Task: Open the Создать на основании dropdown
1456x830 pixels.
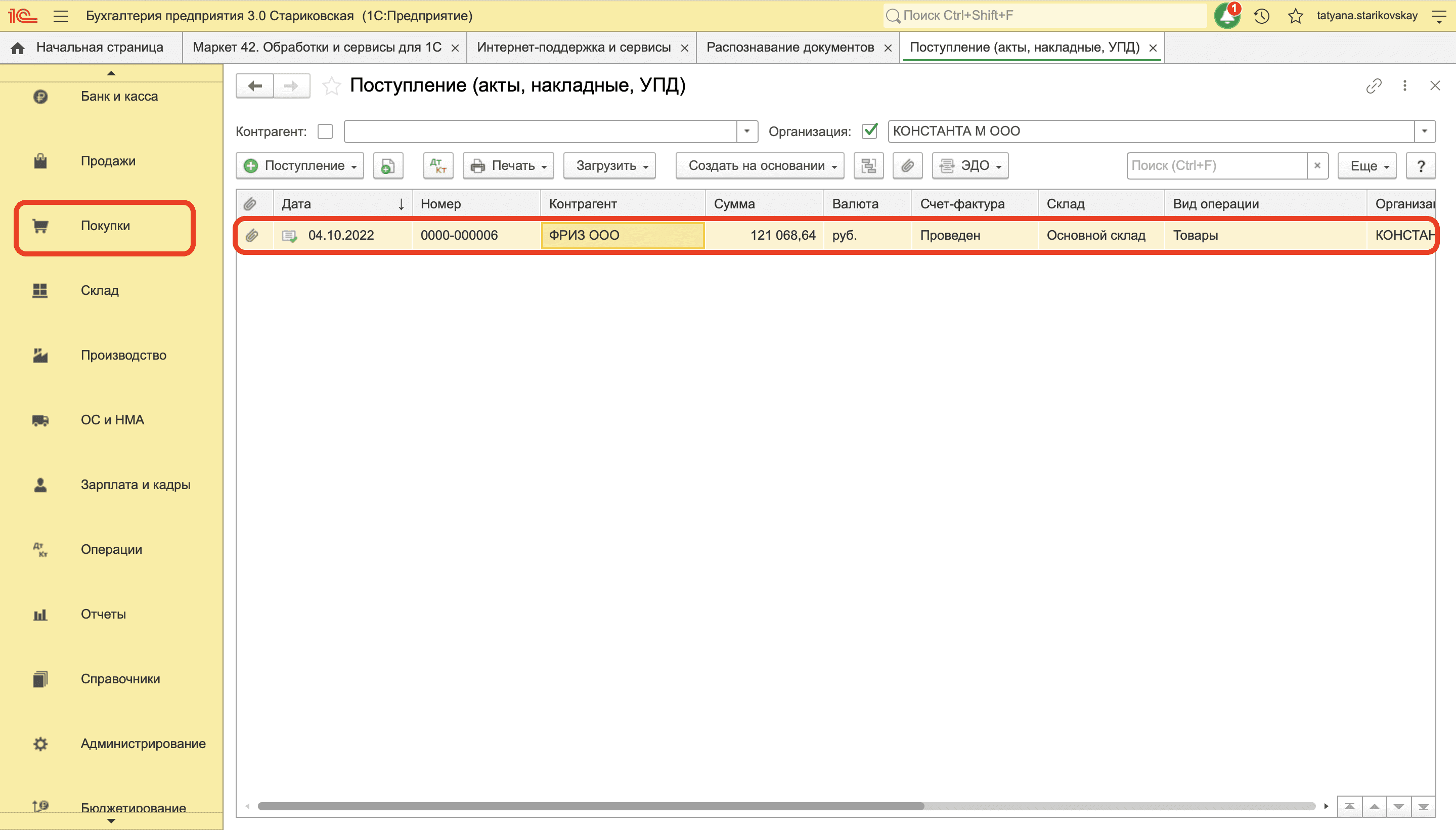Action: click(x=760, y=165)
